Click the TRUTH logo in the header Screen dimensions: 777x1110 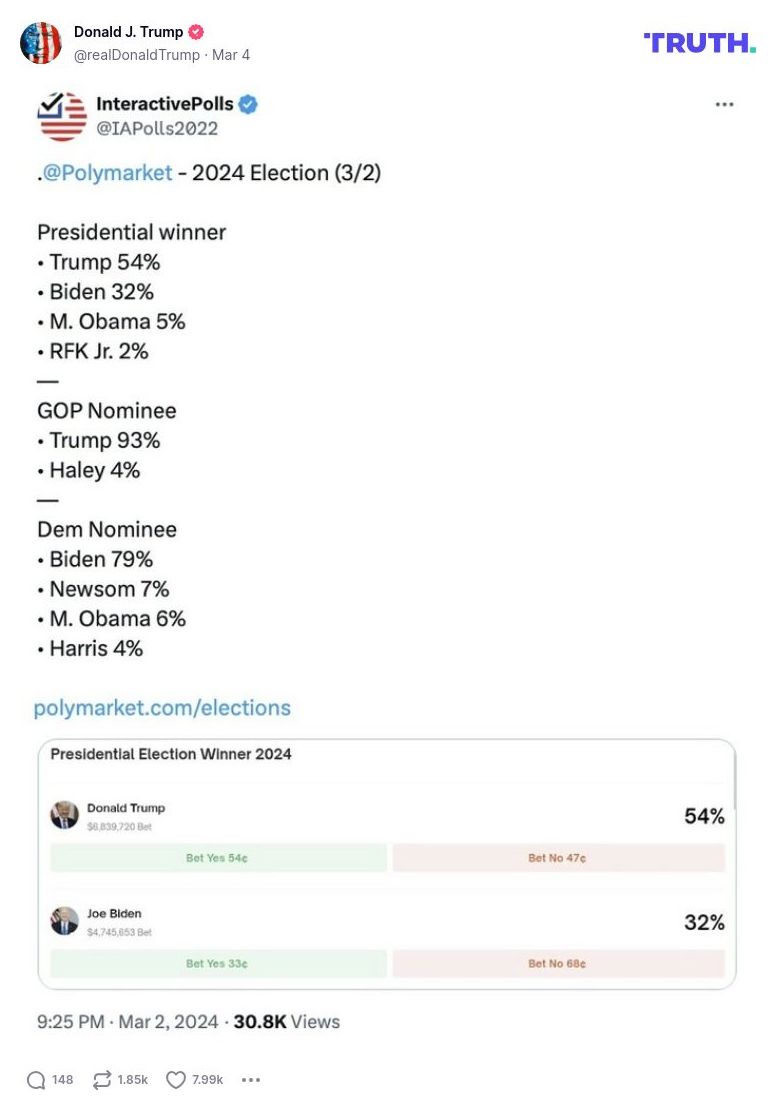pyautogui.click(x=698, y=43)
